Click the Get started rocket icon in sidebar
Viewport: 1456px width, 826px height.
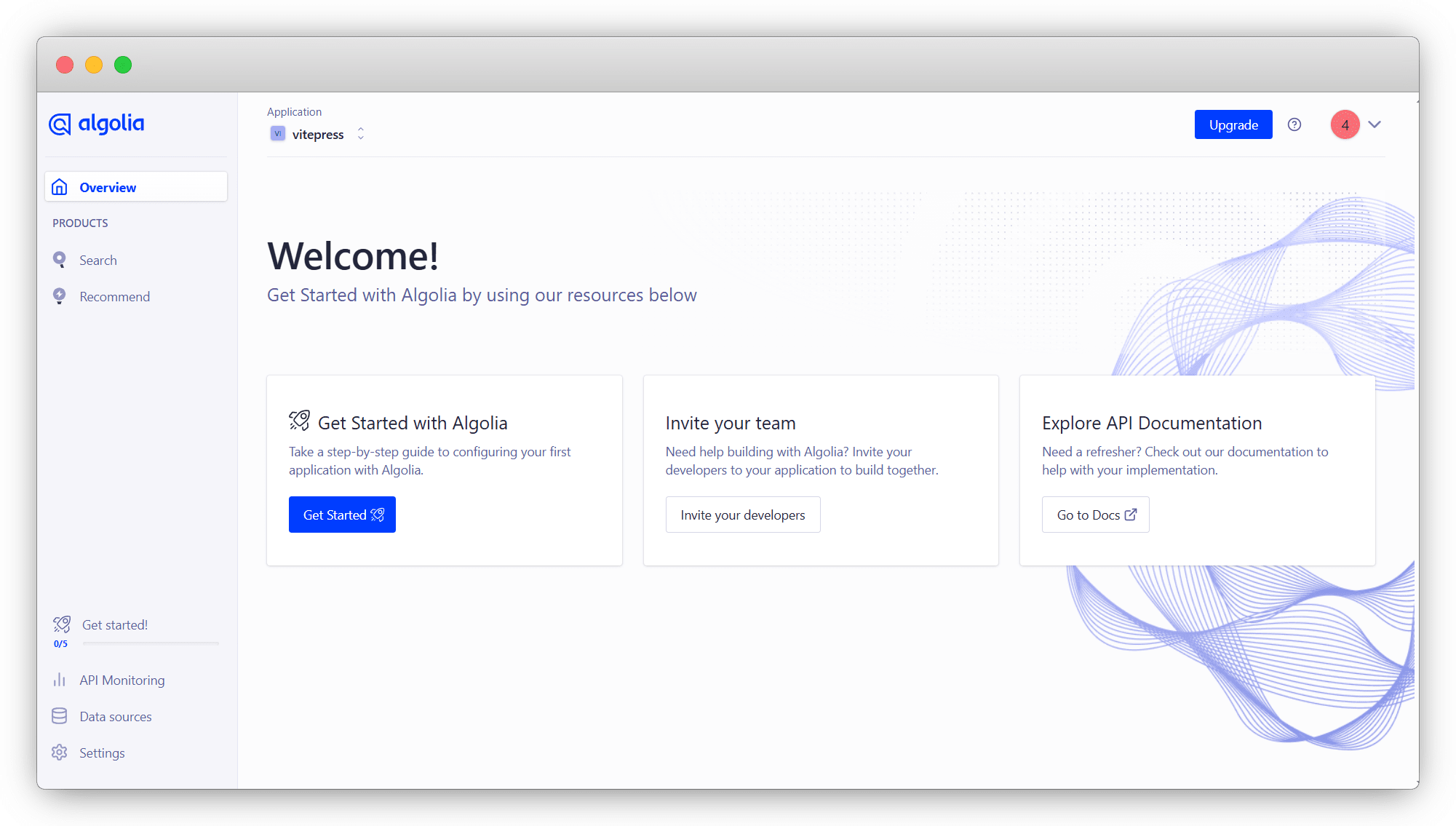[x=62, y=624]
